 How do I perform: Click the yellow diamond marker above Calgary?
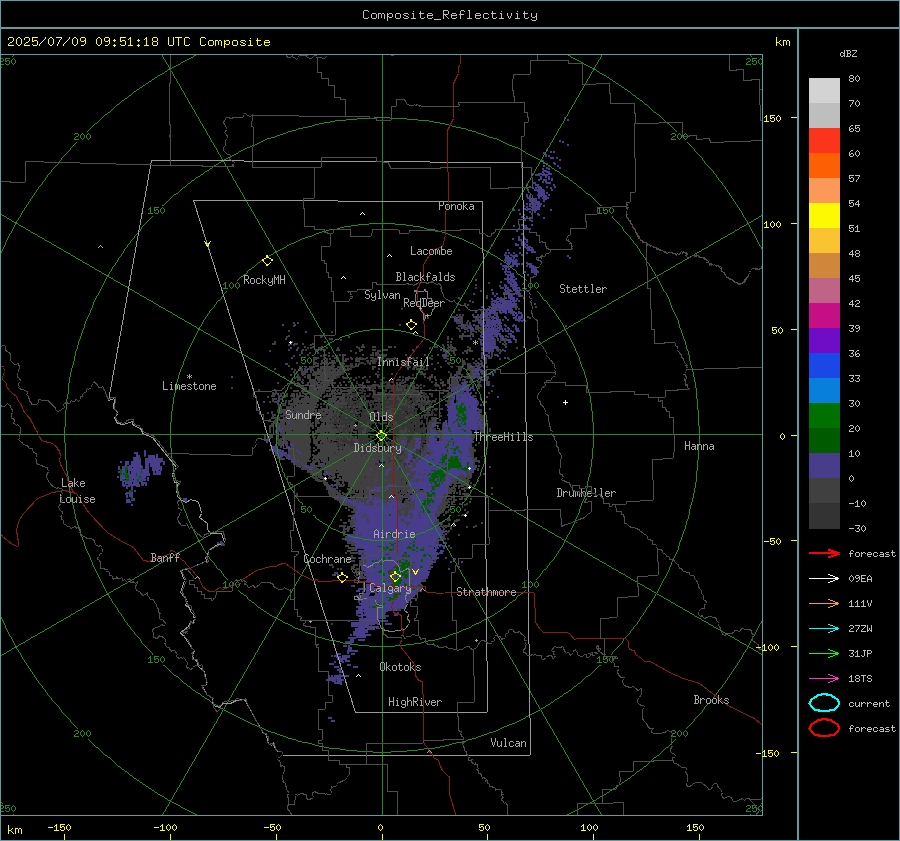click(x=395, y=576)
